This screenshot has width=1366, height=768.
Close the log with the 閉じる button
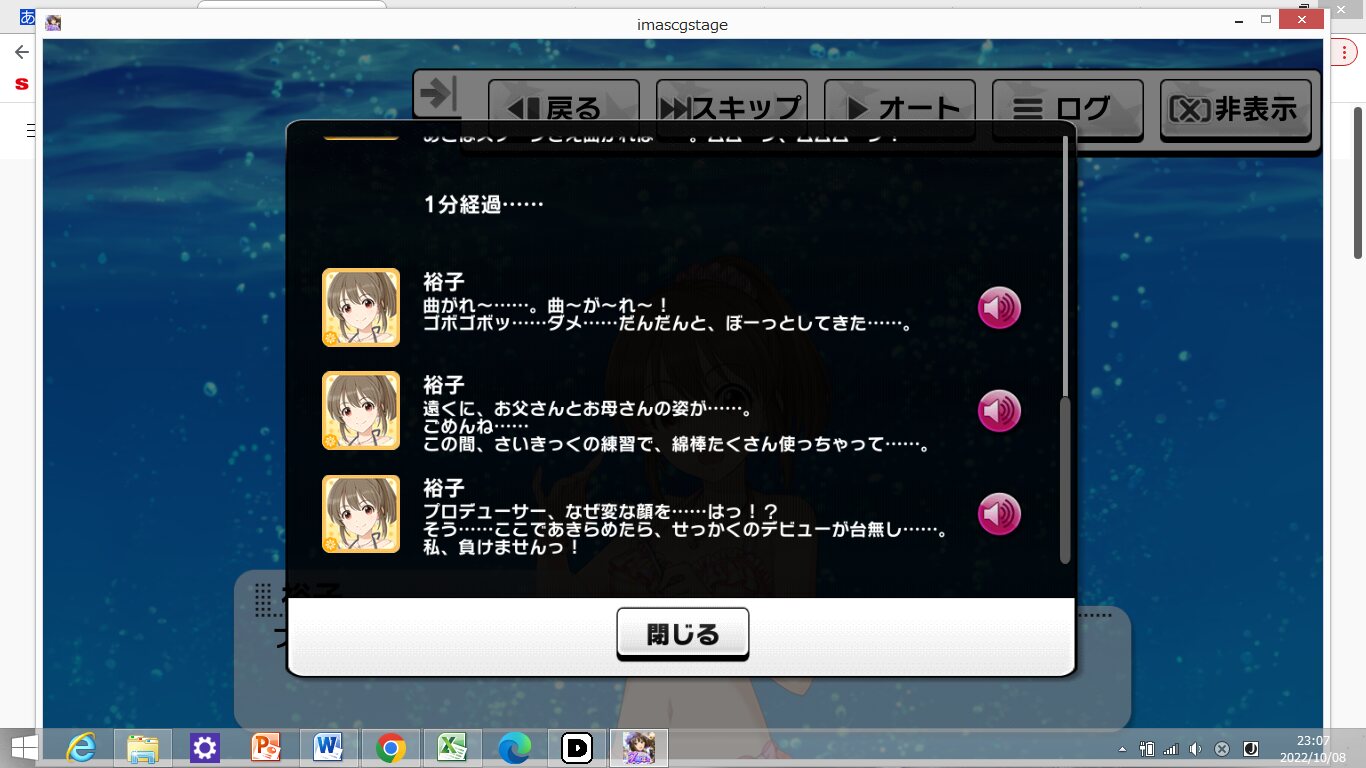[683, 634]
